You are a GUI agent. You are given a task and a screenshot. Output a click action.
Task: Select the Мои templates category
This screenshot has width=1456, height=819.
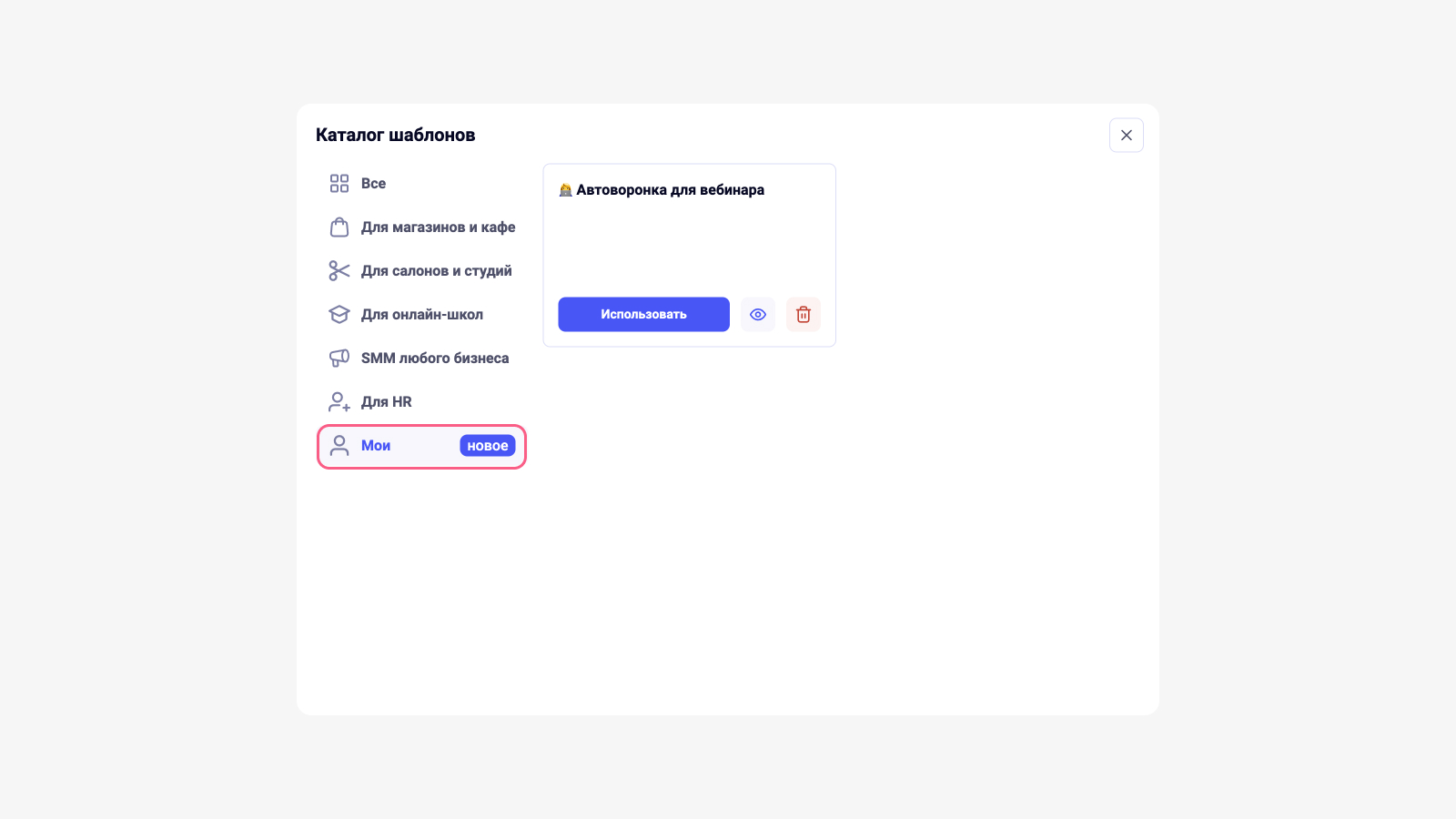tap(422, 447)
